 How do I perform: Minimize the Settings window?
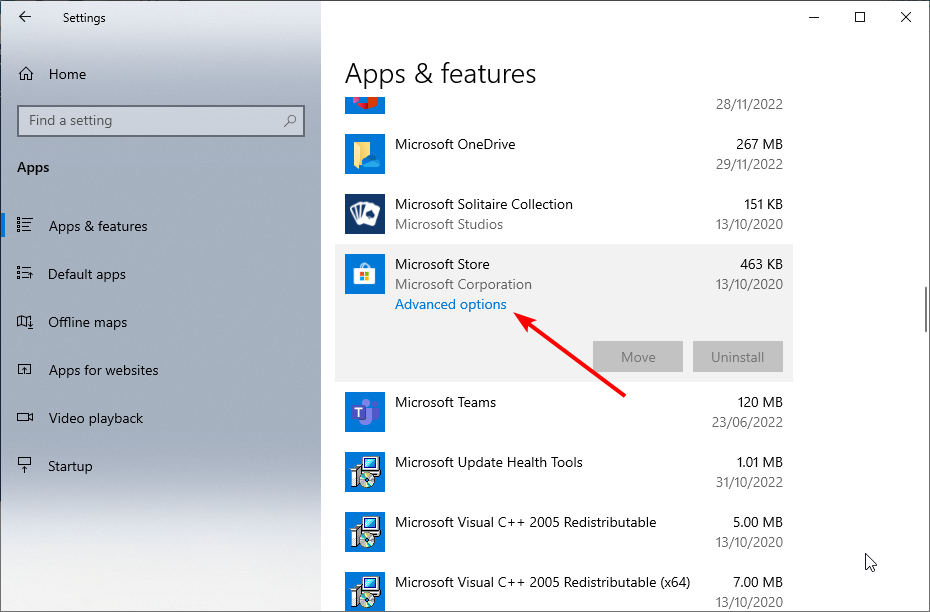click(x=814, y=17)
